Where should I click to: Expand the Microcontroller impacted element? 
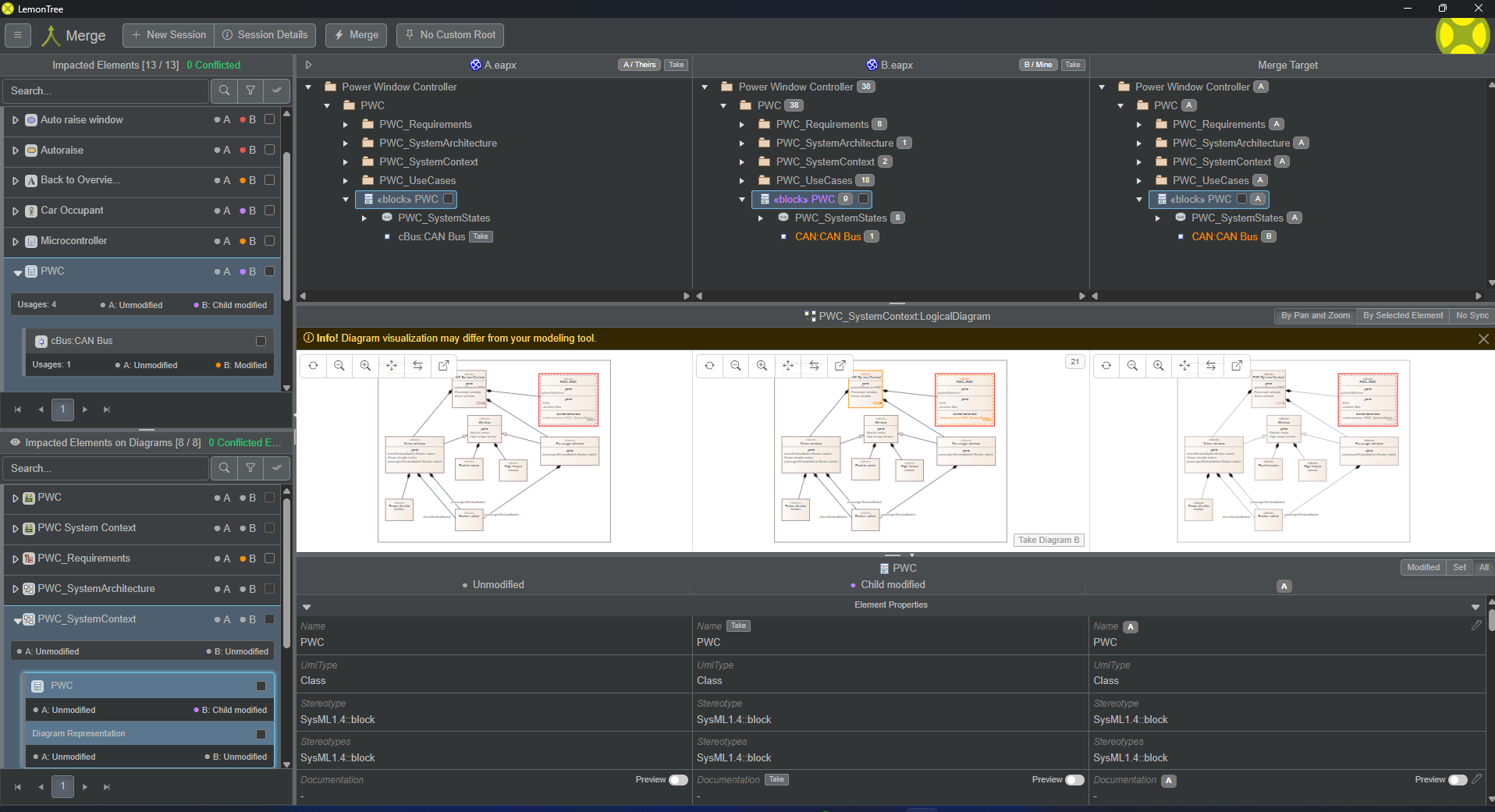15,241
